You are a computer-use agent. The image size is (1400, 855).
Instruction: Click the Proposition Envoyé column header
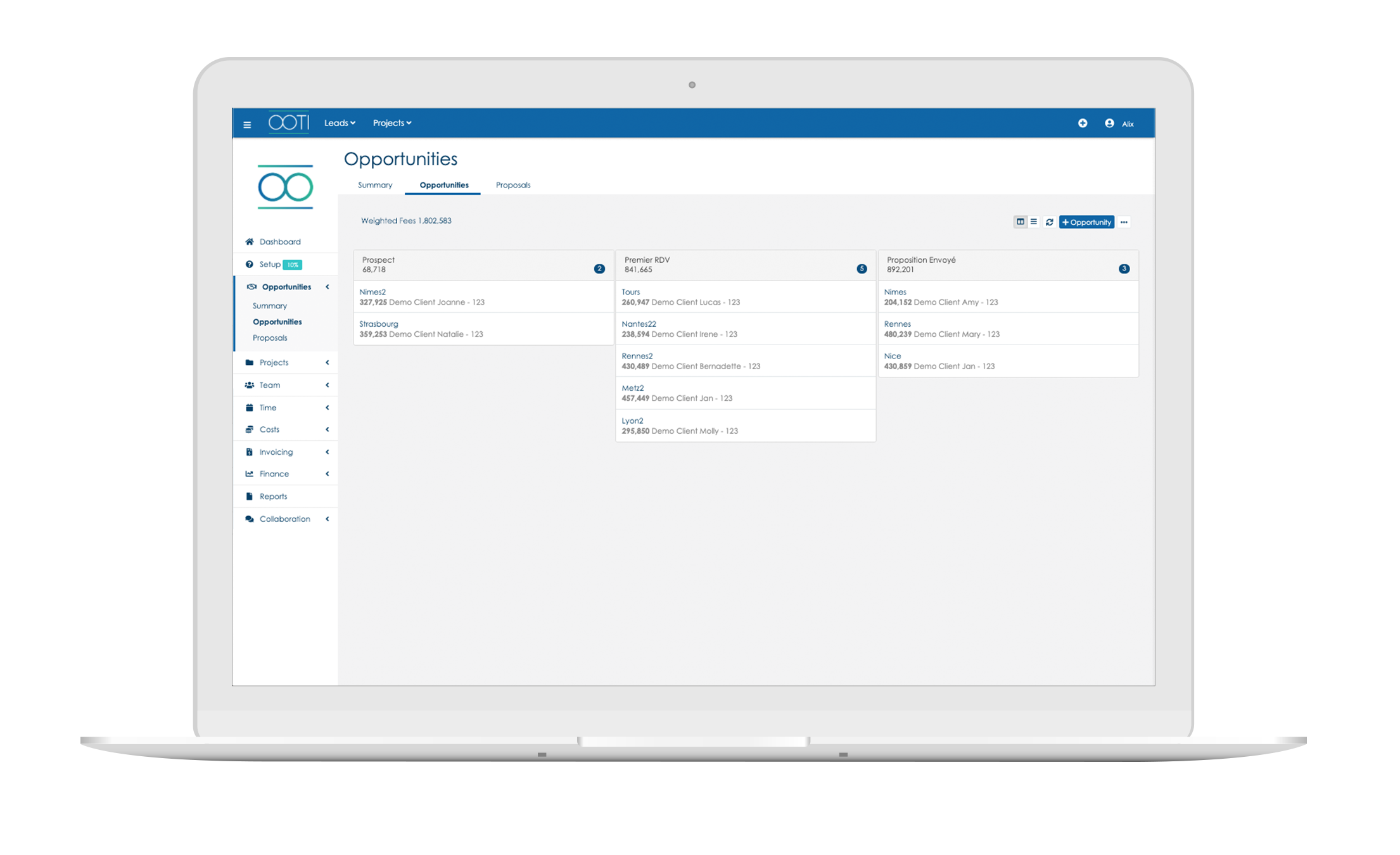pos(1008,265)
